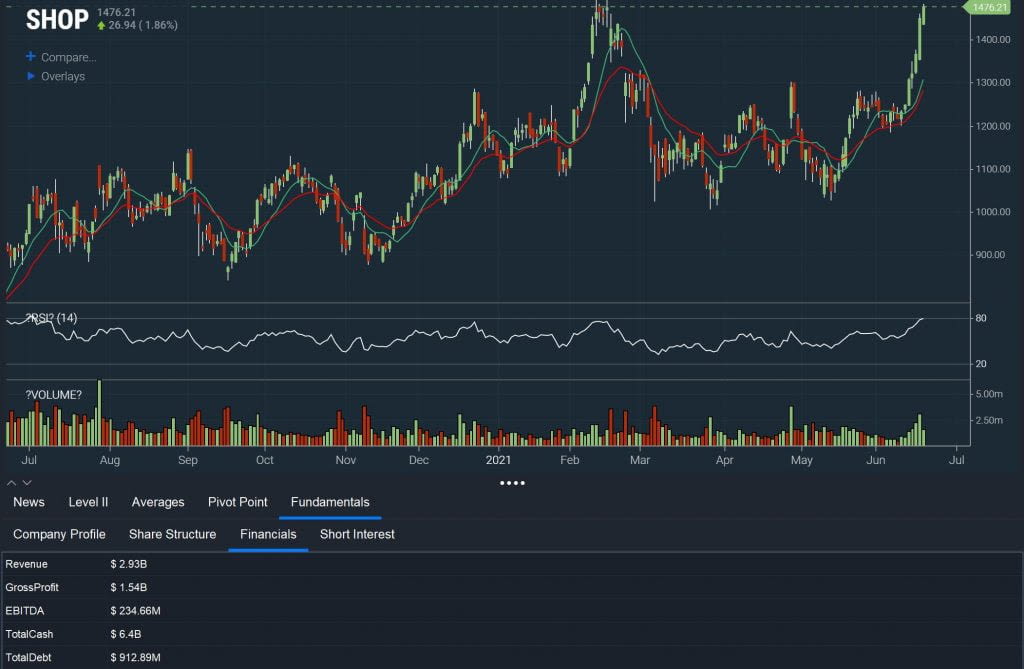Select the Pivot Point tab

pos(238,502)
